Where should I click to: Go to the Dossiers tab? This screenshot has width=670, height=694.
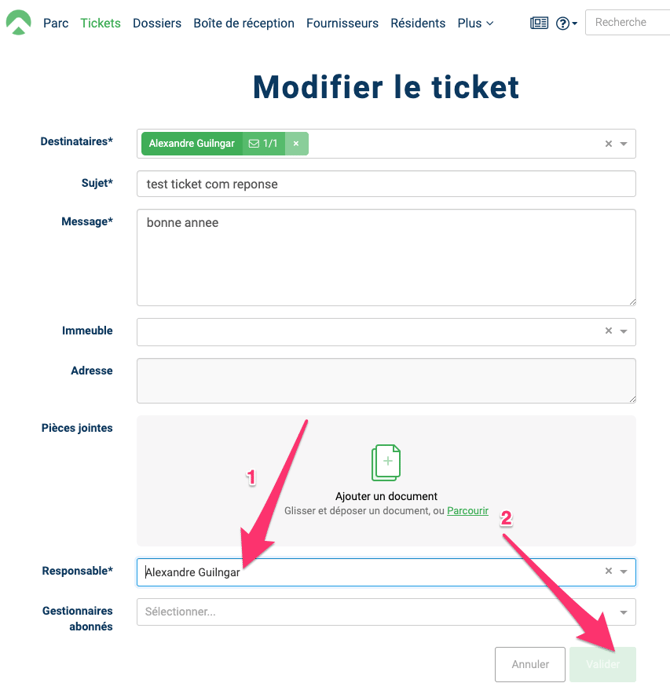(157, 23)
